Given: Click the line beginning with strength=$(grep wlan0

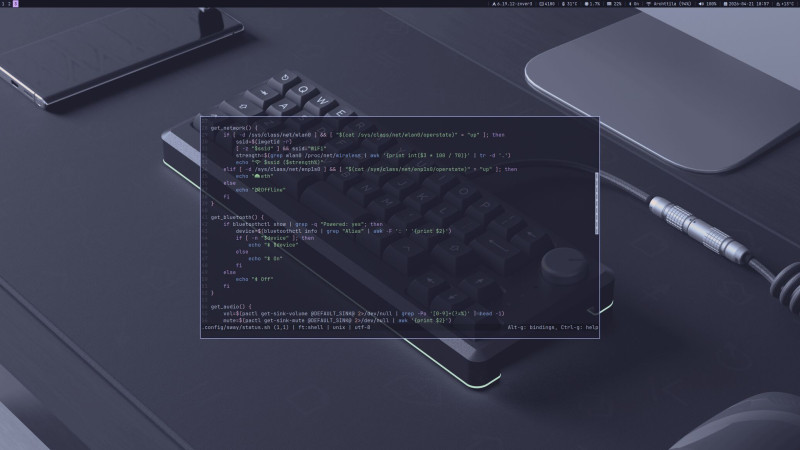Looking at the screenshot, I should coord(373,156).
